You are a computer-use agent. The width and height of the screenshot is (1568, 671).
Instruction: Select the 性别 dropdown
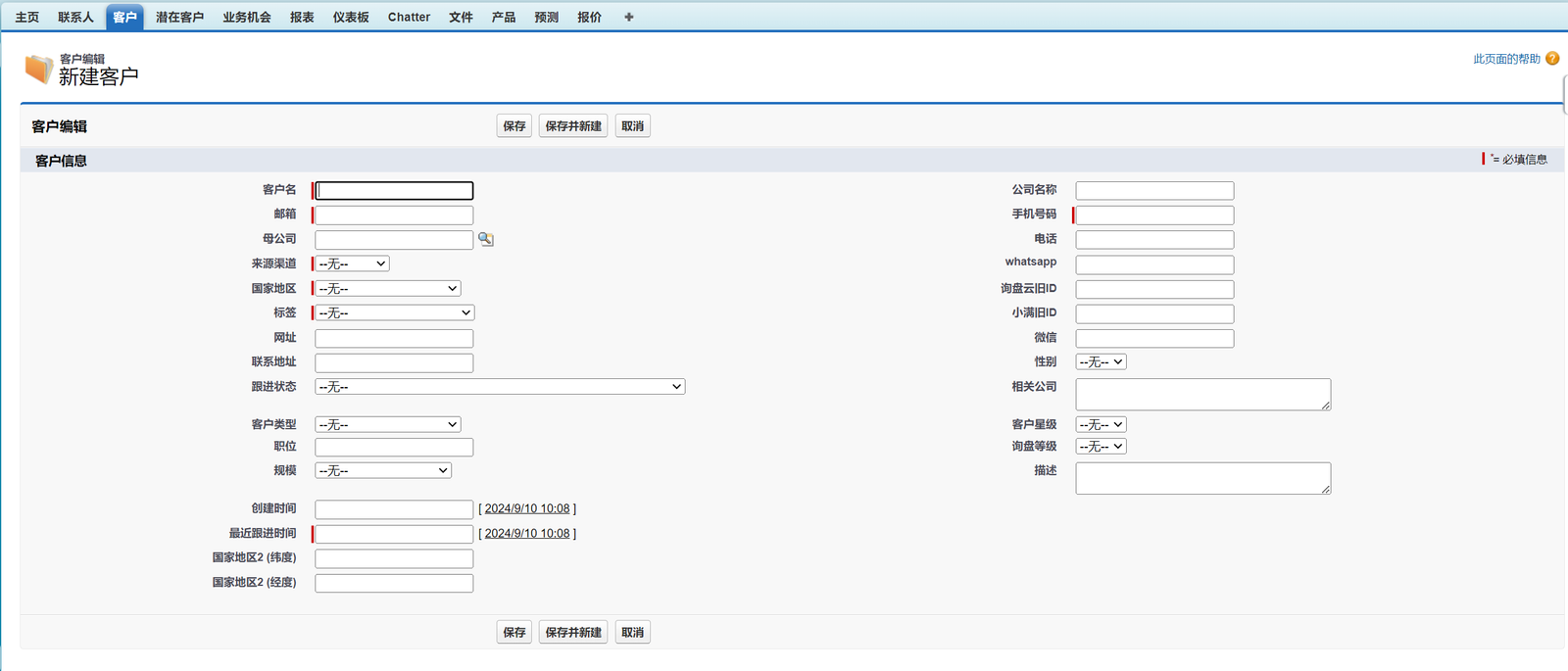1101,361
